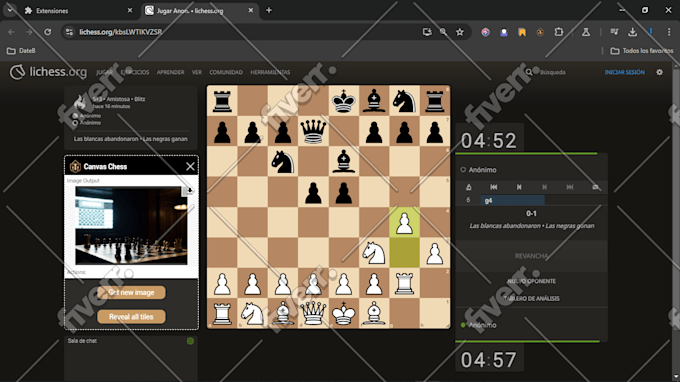
Task: Select move g4 in move list
Action: tap(513, 200)
